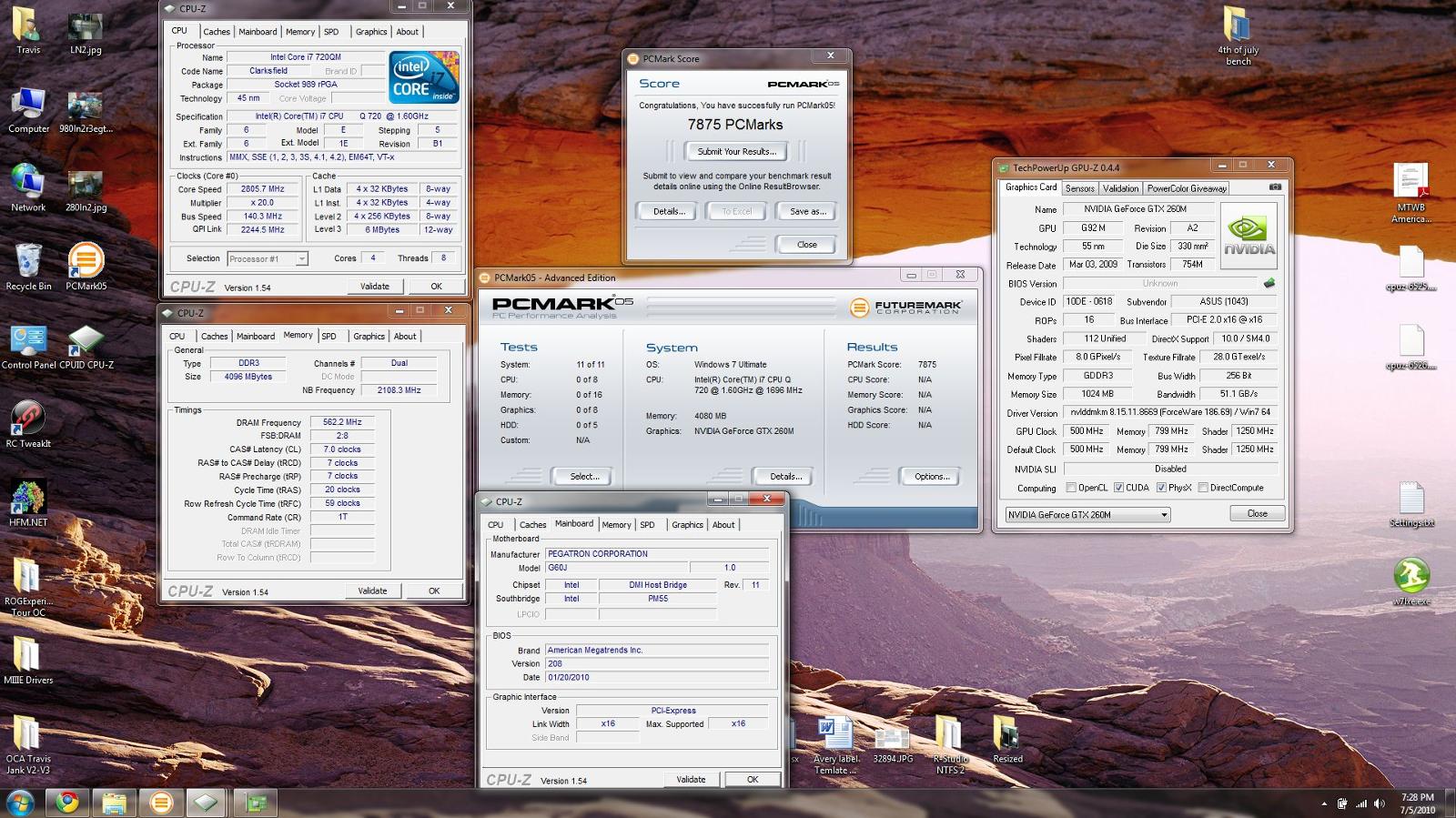The image size is (1456, 818).
Task: Open Google Chrome from the taskbar
Action: [67, 803]
